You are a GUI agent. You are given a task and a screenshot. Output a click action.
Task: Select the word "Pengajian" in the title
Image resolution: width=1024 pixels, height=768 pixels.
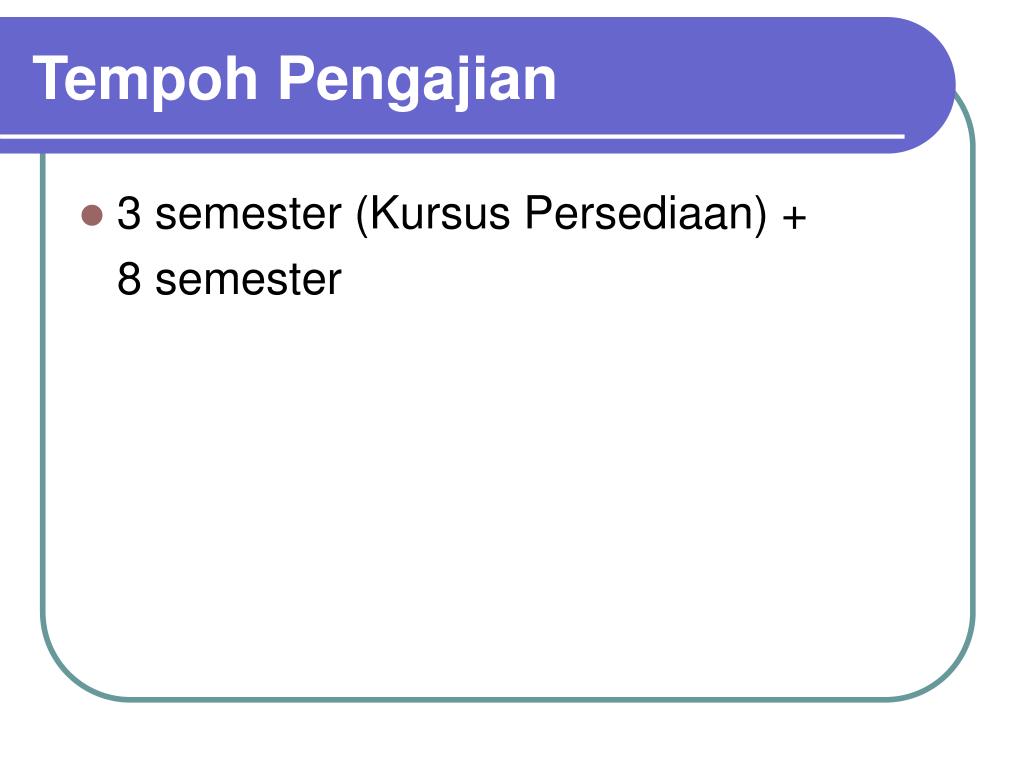coord(417,81)
